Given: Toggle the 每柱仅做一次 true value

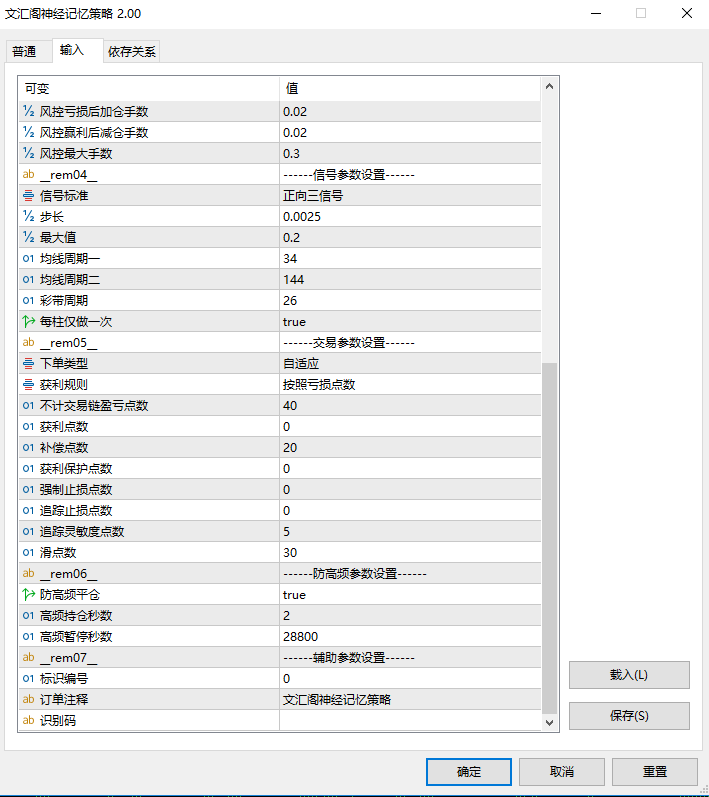Looking at the screenshot, I should 409,322.
